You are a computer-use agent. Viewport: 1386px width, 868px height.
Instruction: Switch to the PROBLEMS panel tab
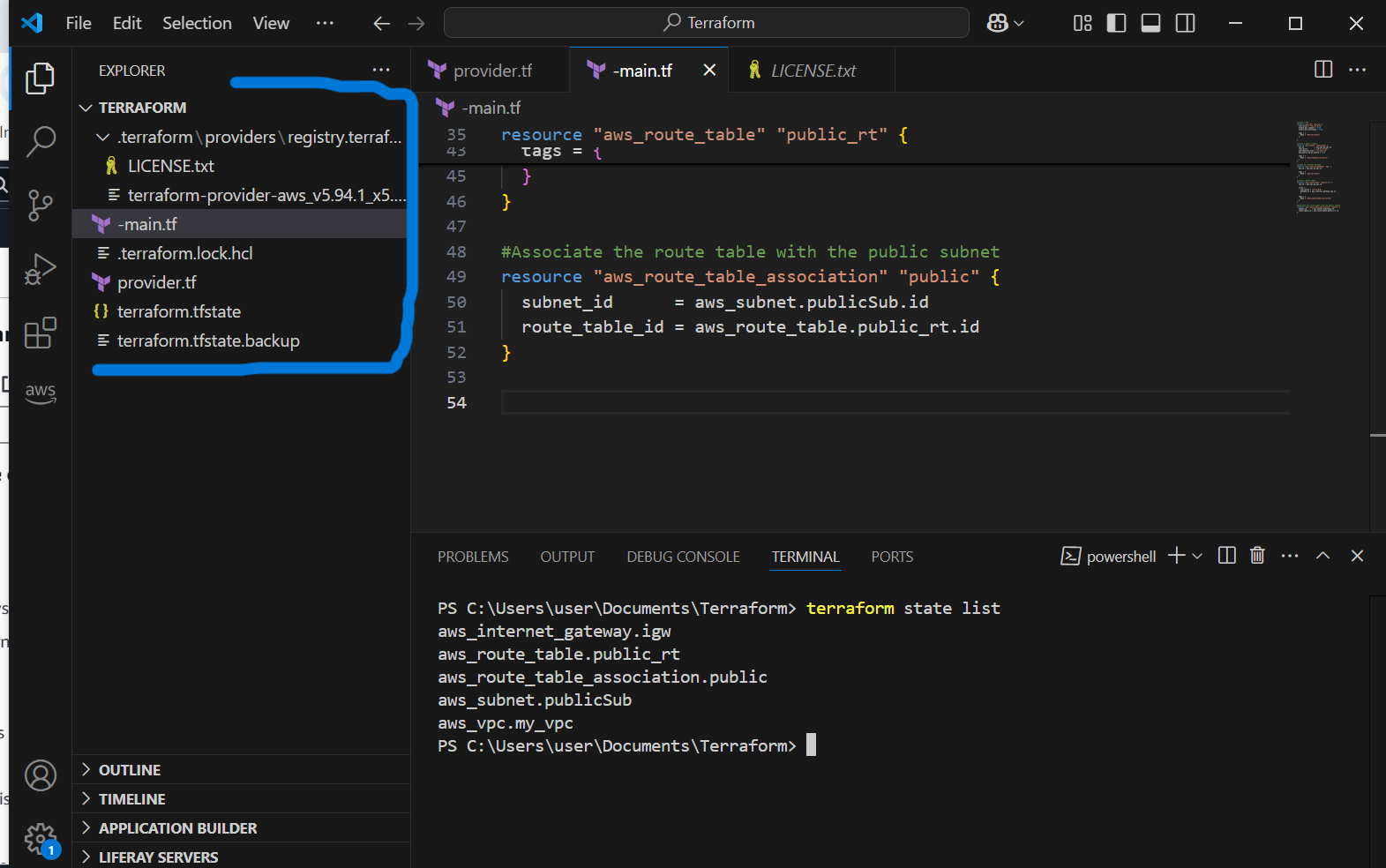tap(473, 557)
